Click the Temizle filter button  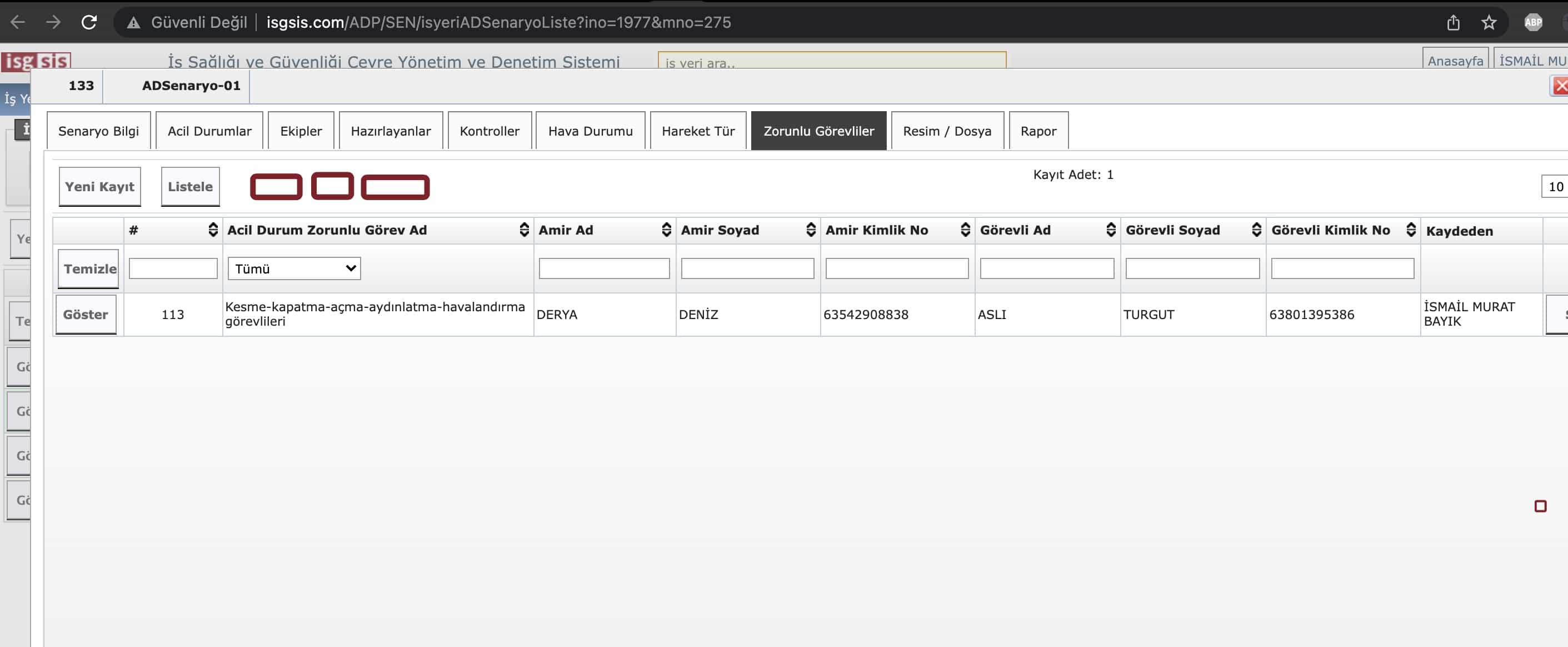[89, 268]
